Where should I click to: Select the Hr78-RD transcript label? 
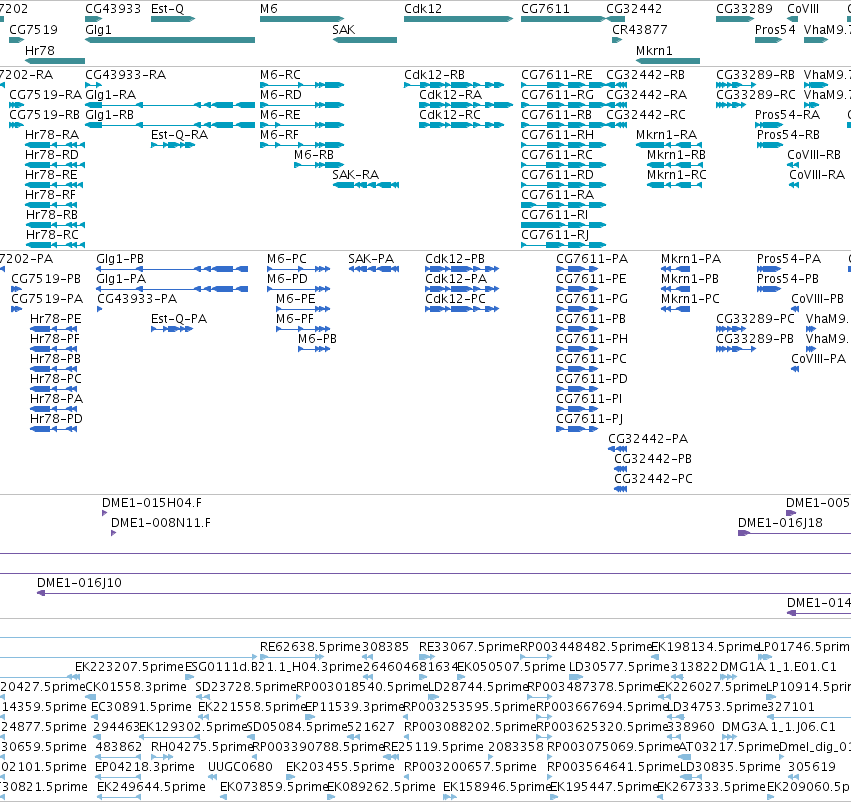click(52, 155)
